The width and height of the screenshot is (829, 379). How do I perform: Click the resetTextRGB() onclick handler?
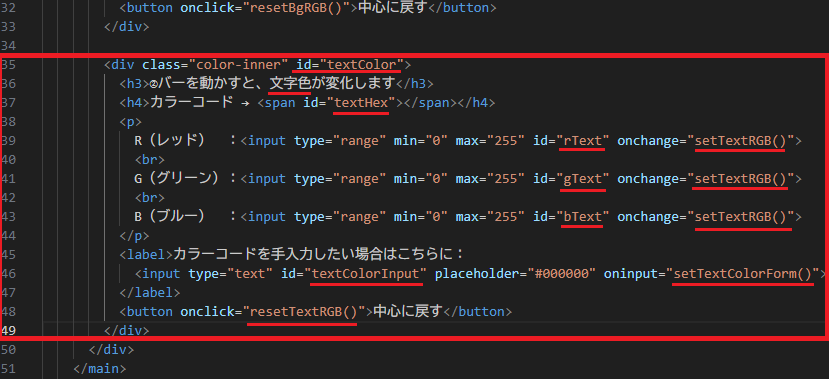tap(303, 312)
